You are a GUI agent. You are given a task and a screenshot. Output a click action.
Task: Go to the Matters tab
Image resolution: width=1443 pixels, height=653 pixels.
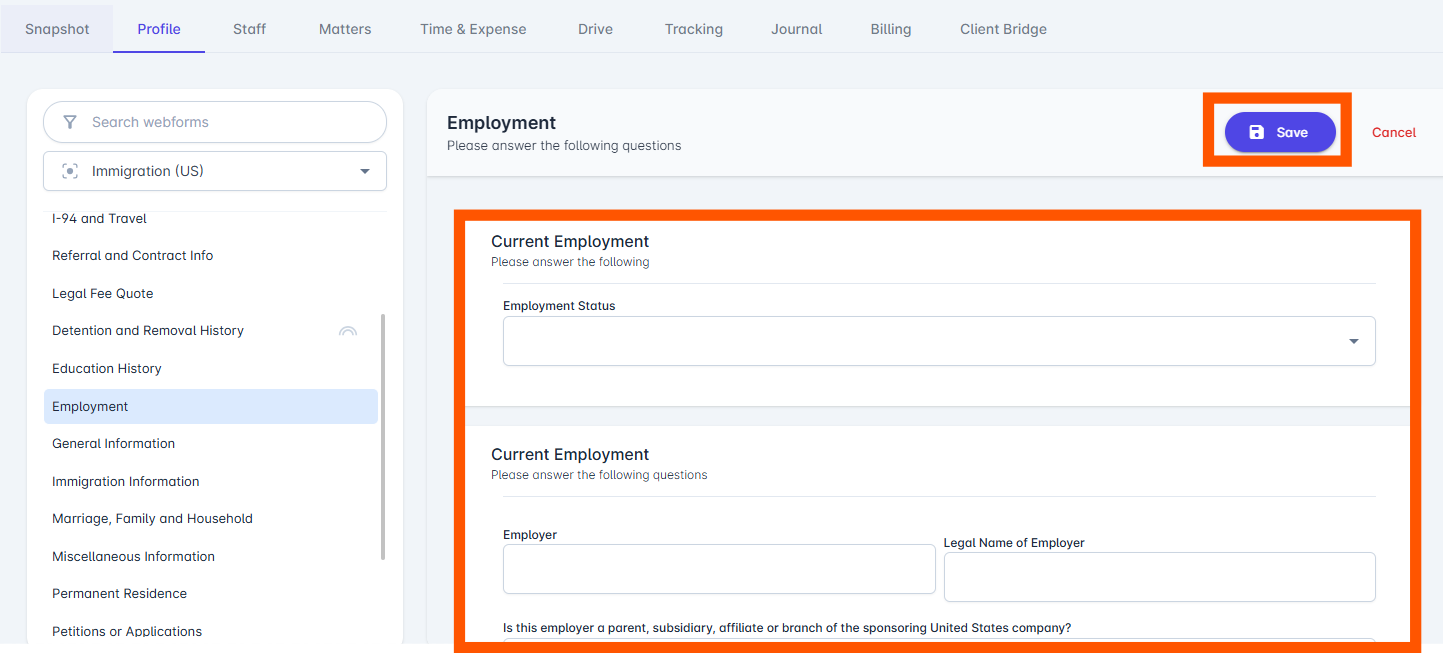click(345, 29)
